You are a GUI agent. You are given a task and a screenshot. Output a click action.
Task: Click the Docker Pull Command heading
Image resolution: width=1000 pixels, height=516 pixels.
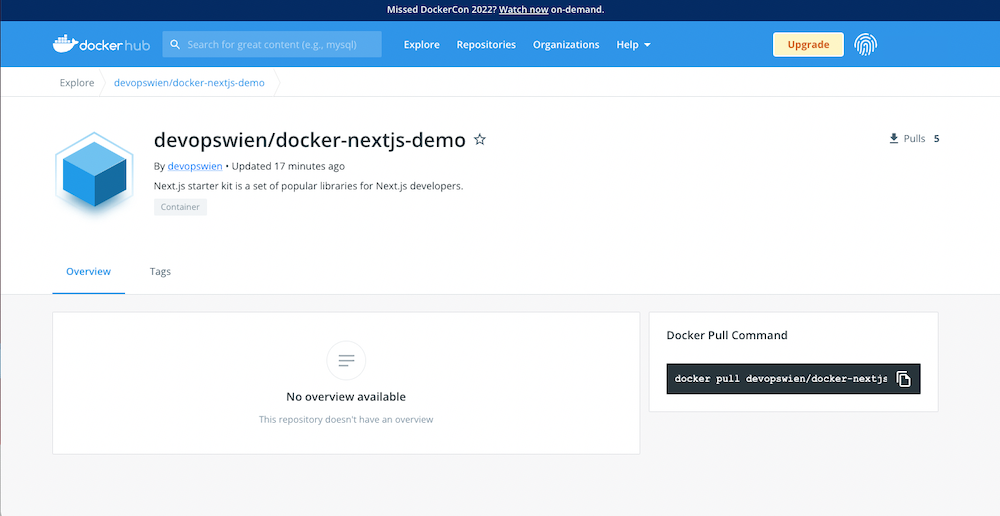pos(727,335)
